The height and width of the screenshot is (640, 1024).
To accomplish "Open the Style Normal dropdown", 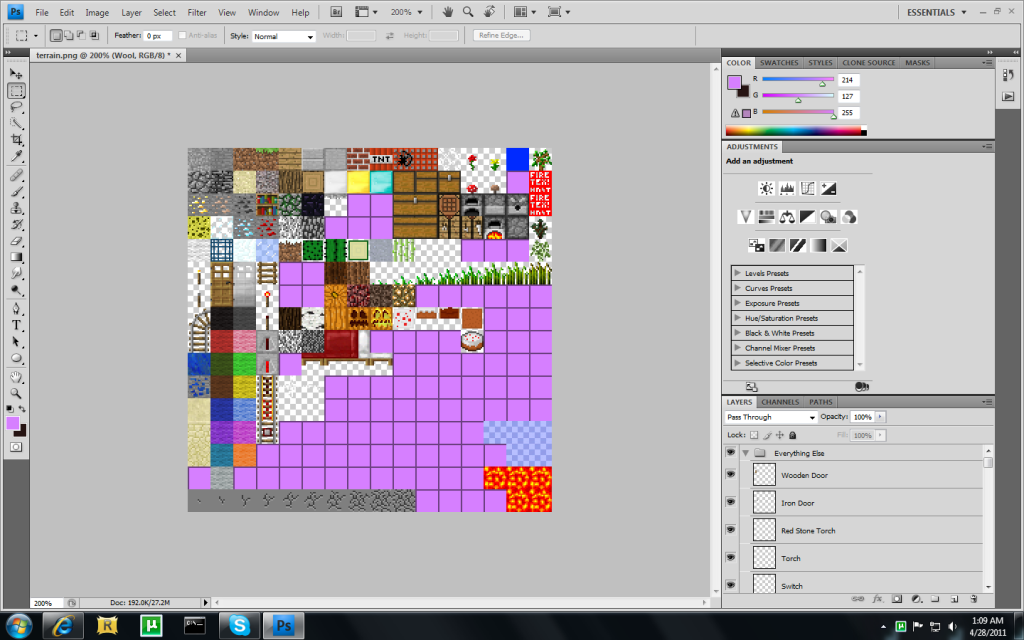I will [283, 36].
